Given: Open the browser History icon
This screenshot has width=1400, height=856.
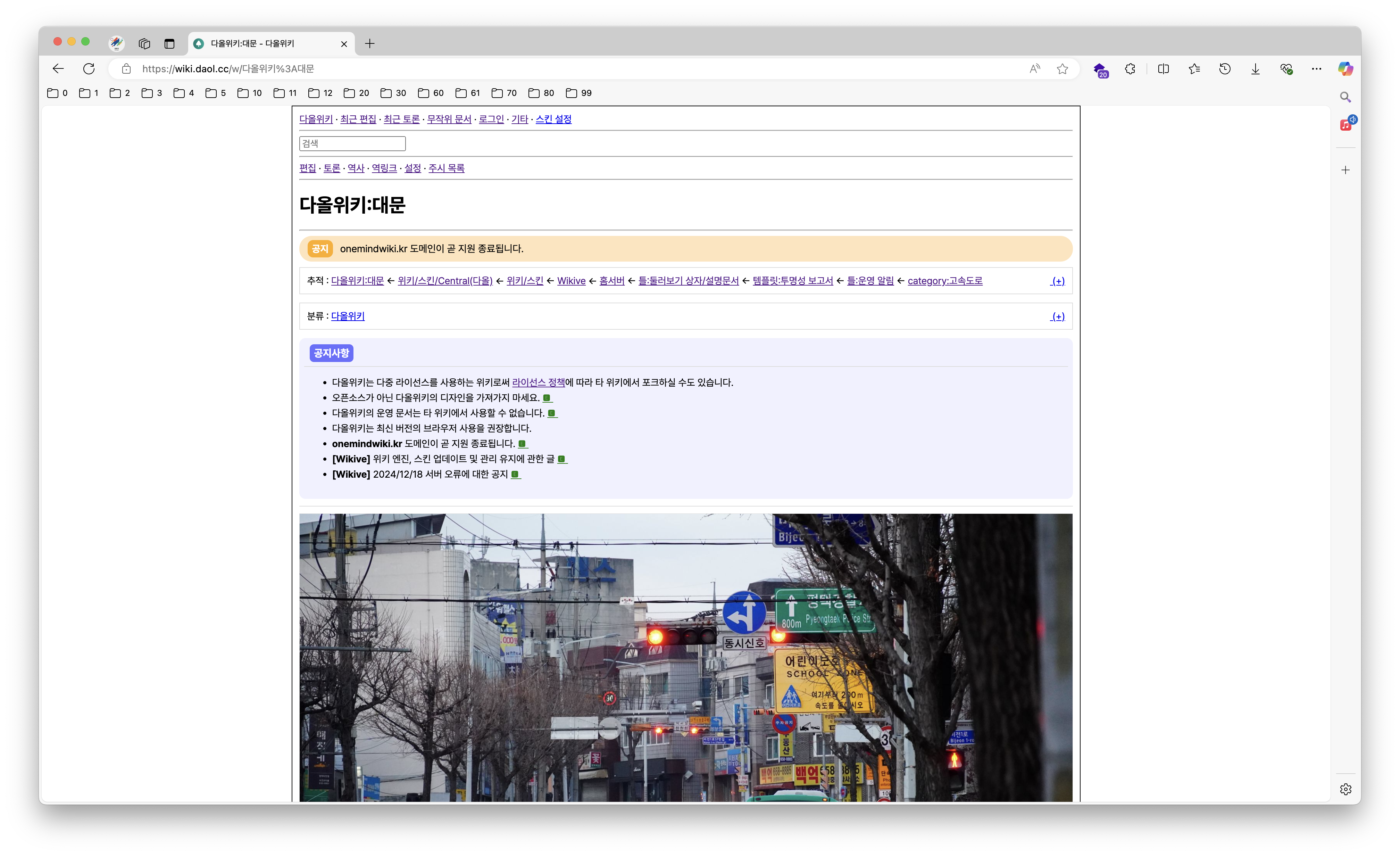Looking at the screenshot, I should [x=1225, y=69].
